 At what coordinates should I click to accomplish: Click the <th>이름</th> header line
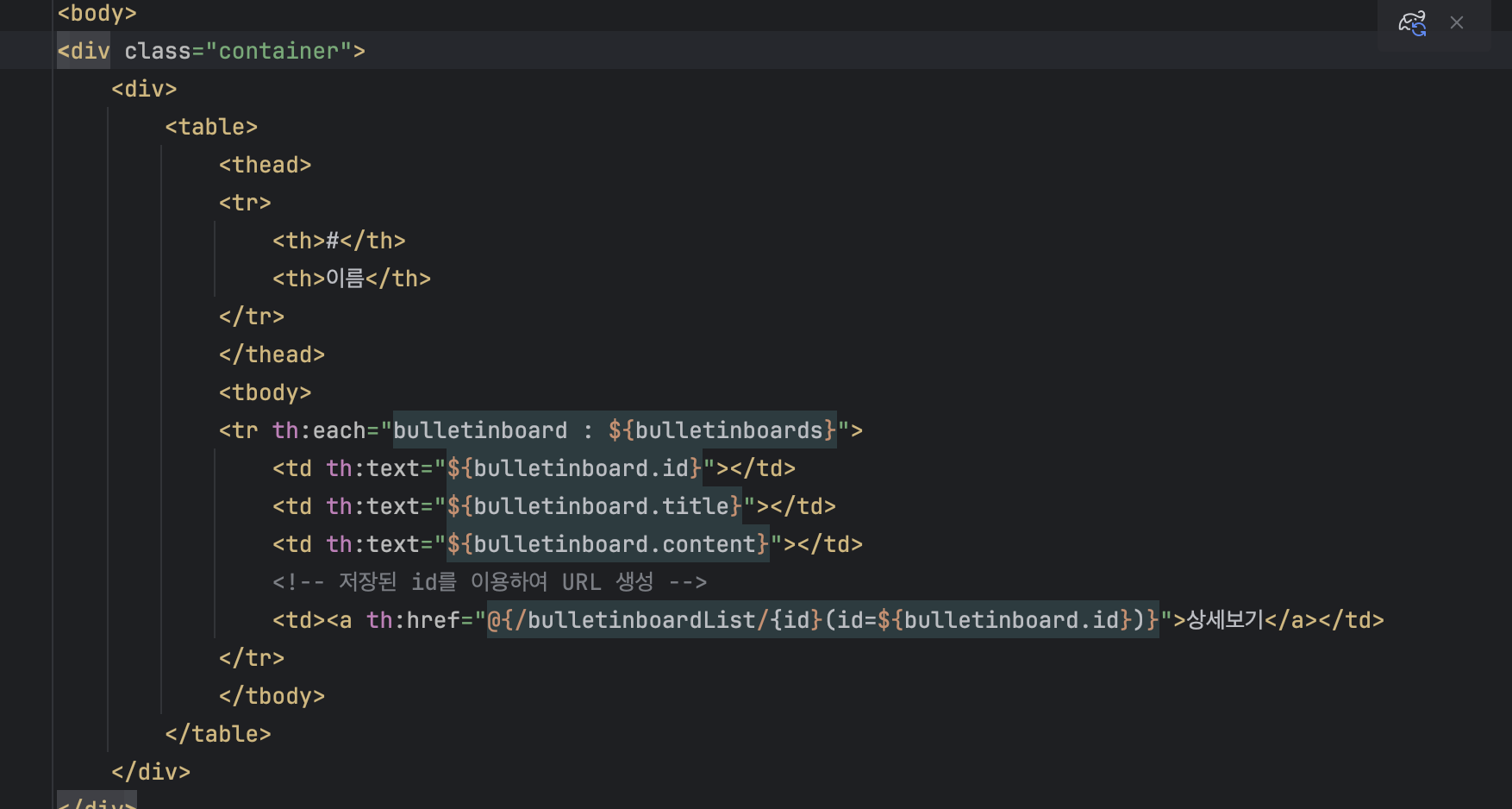point(352,279)
